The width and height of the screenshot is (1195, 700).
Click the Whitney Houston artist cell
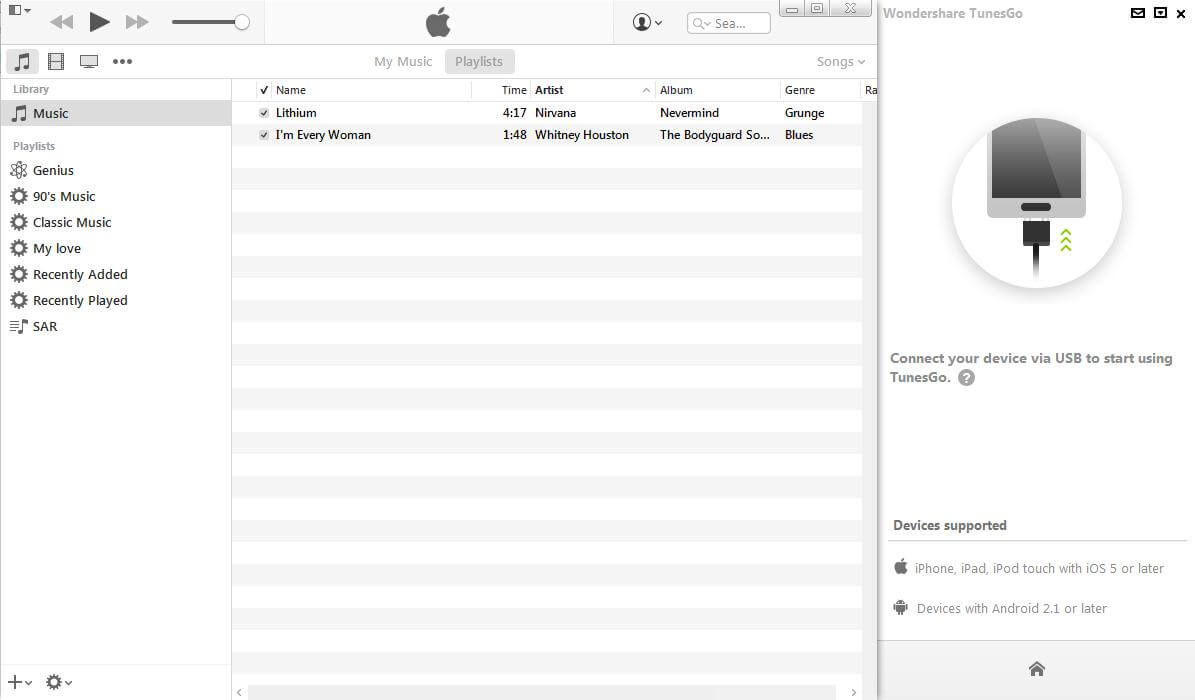coord(581,135)
